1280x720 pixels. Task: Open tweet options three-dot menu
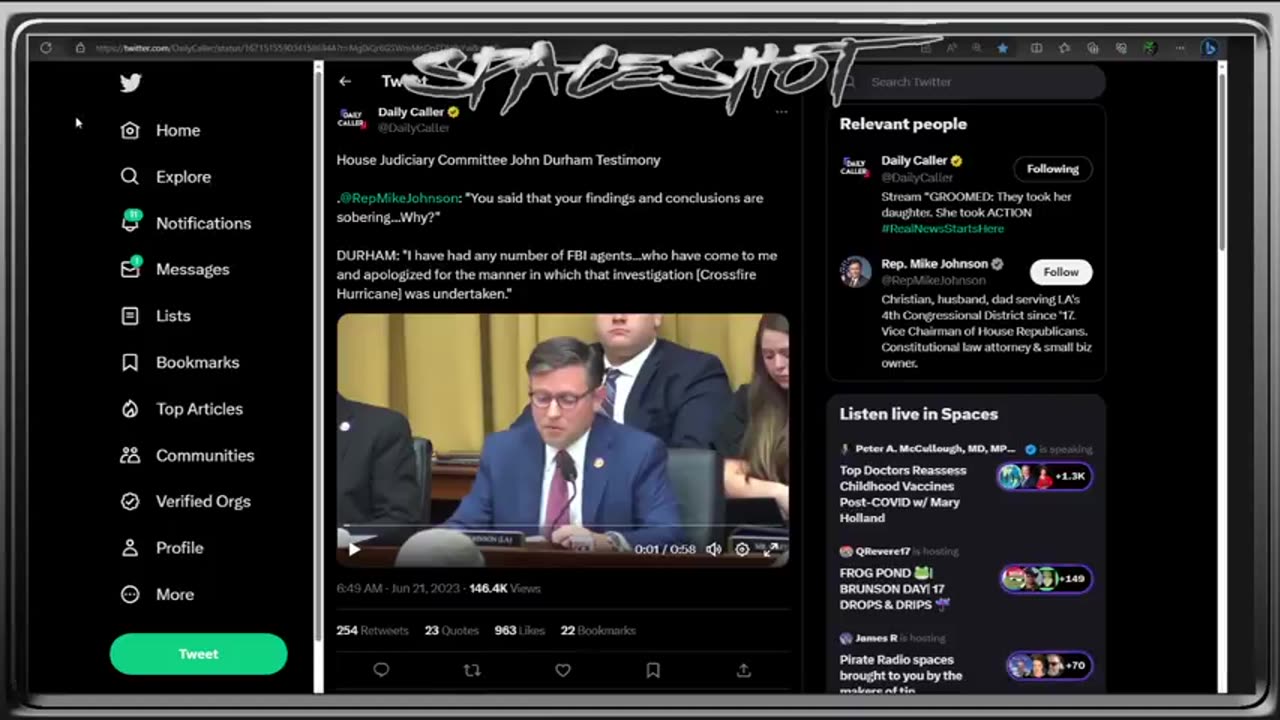coord(781,112)
